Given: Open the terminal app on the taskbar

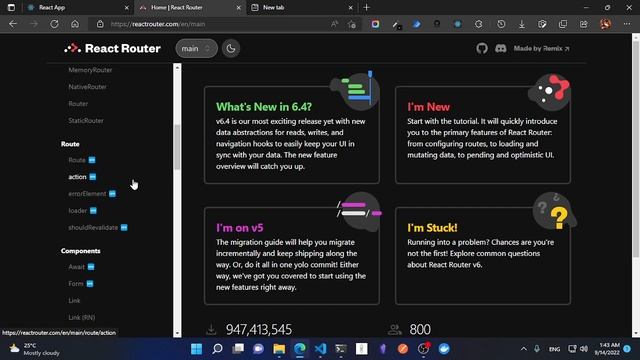Looking at the screenshot, I should 341,349.
